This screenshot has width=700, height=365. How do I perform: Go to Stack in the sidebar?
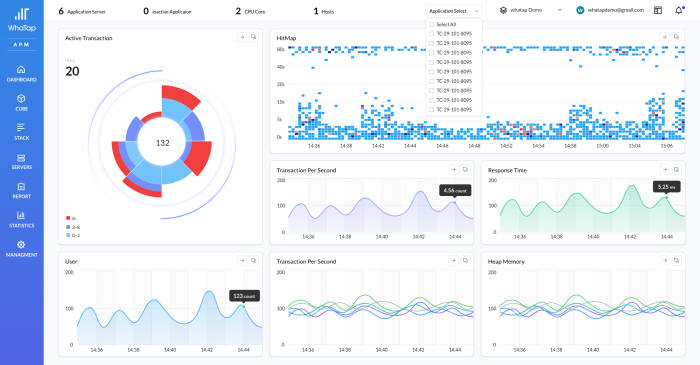click(21, 132)
